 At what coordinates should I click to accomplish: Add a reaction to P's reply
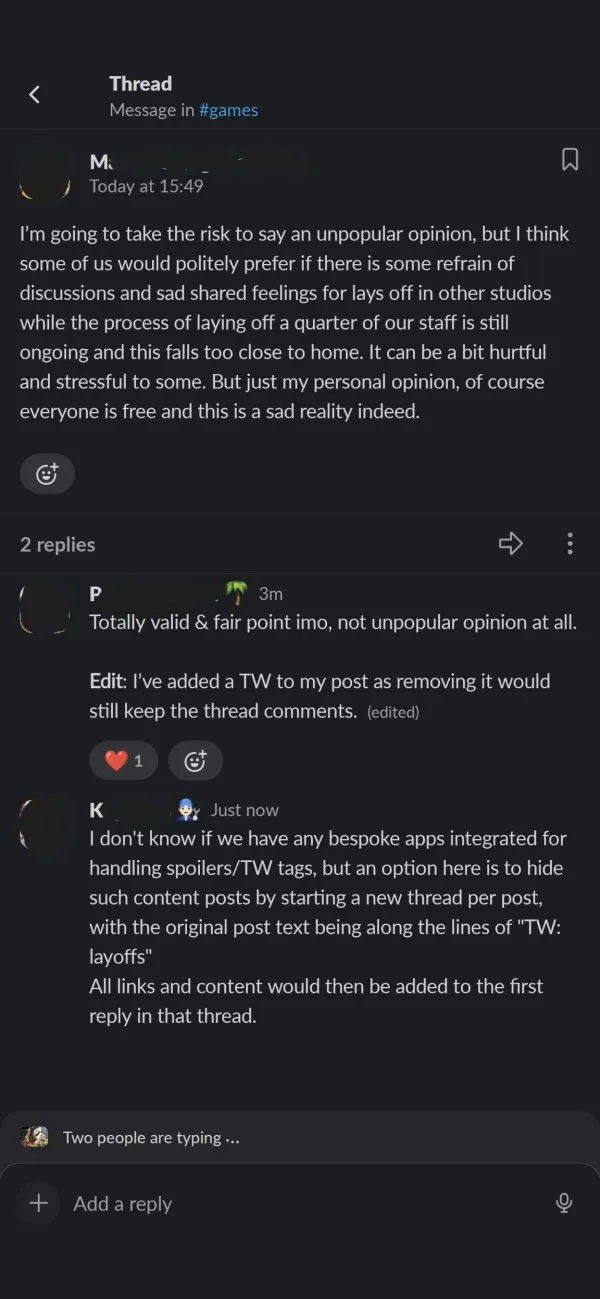195,761
